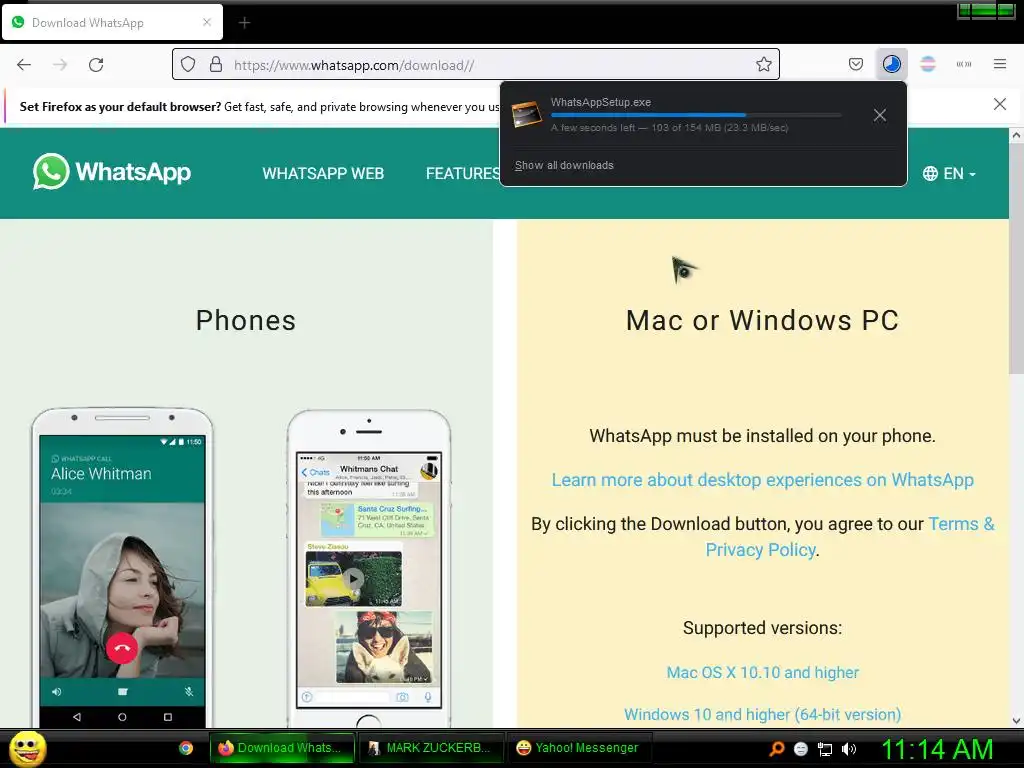Click the WhatsApp logo in header

point(112,172)
